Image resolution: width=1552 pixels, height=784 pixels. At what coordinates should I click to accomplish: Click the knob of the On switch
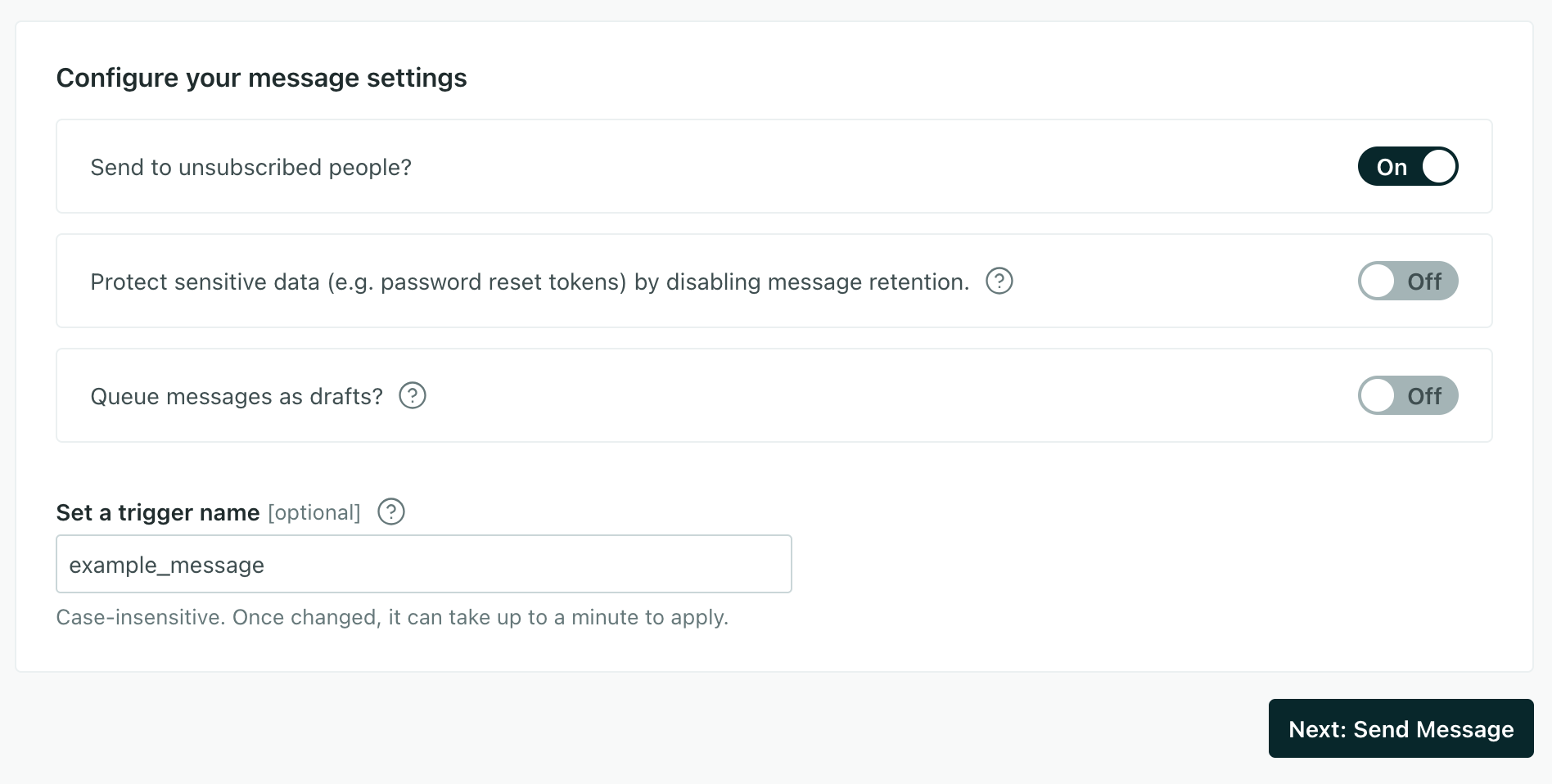1437,166
